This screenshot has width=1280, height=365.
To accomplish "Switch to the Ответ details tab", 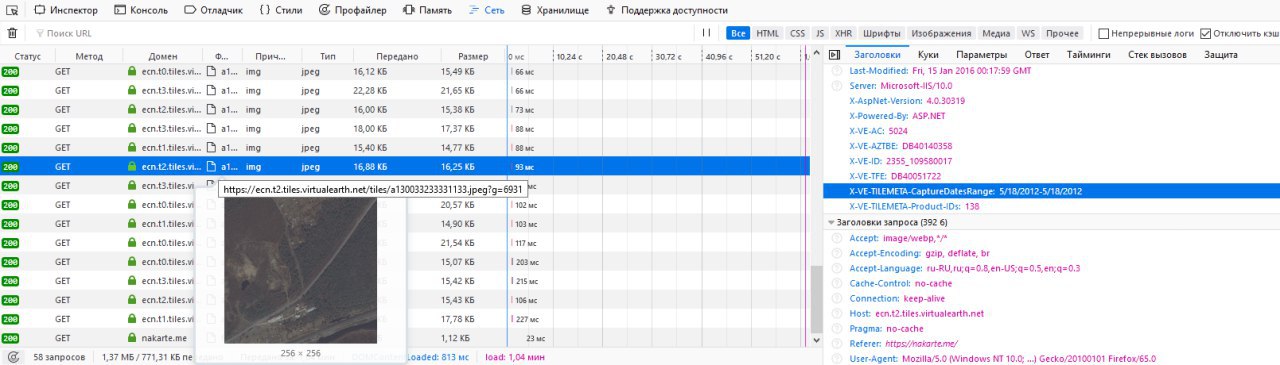I will (x=1037, y=54).
